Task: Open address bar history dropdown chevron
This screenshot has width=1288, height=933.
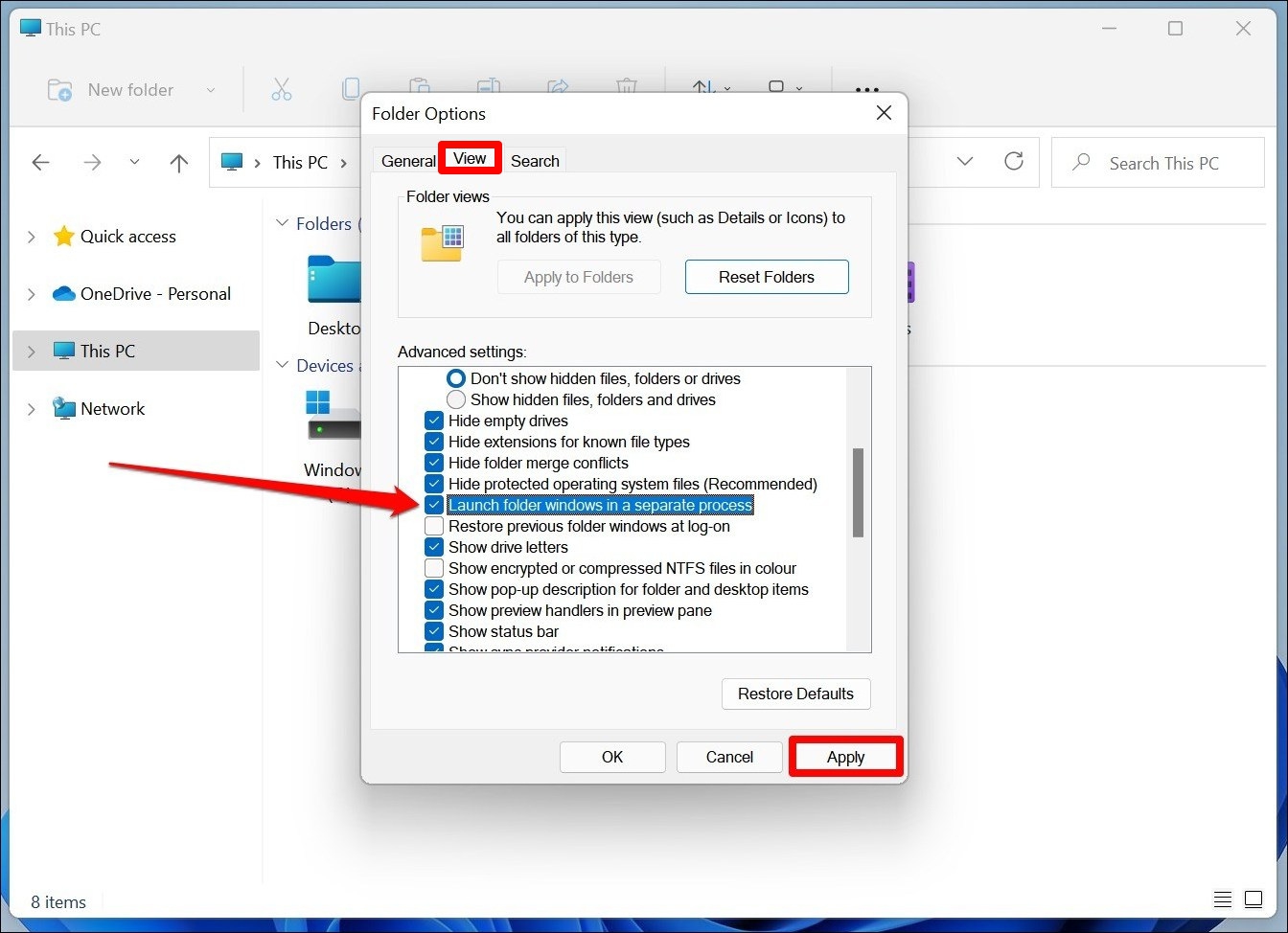Action: [965, 162]
